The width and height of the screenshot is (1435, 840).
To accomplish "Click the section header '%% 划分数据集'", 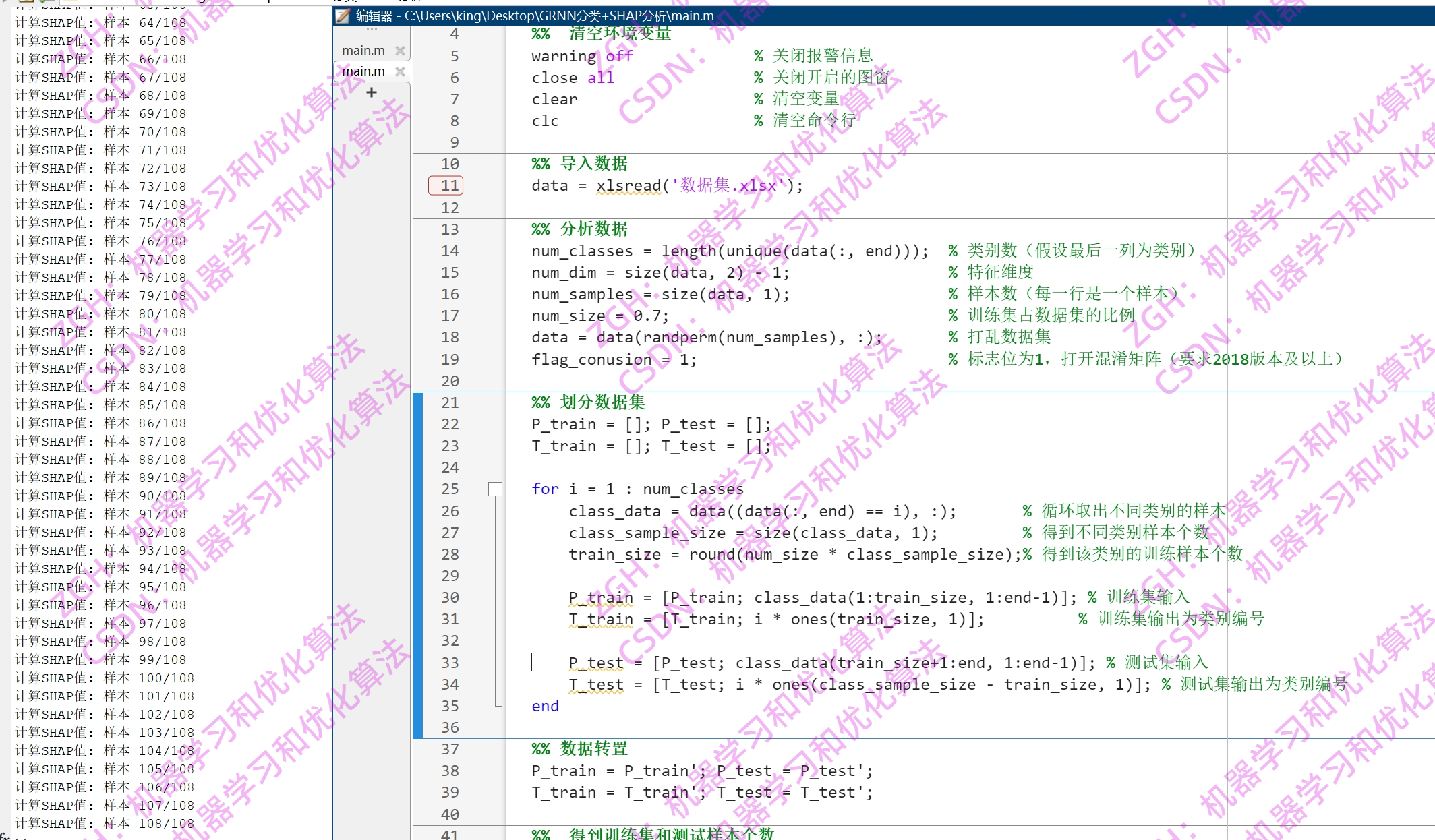I will (x=587, y=402).
